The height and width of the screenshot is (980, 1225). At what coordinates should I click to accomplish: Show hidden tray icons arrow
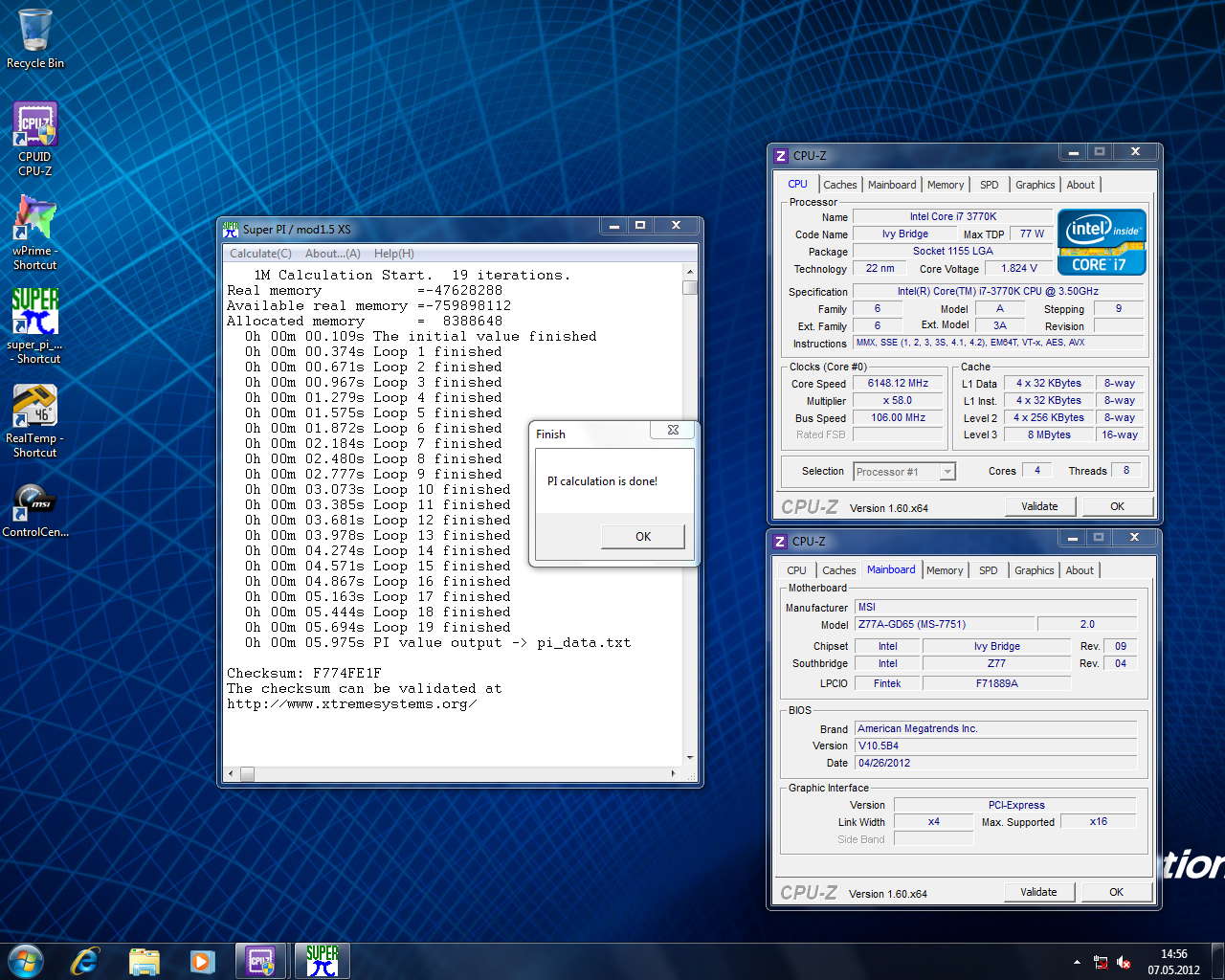click(x=1077, y=962)
